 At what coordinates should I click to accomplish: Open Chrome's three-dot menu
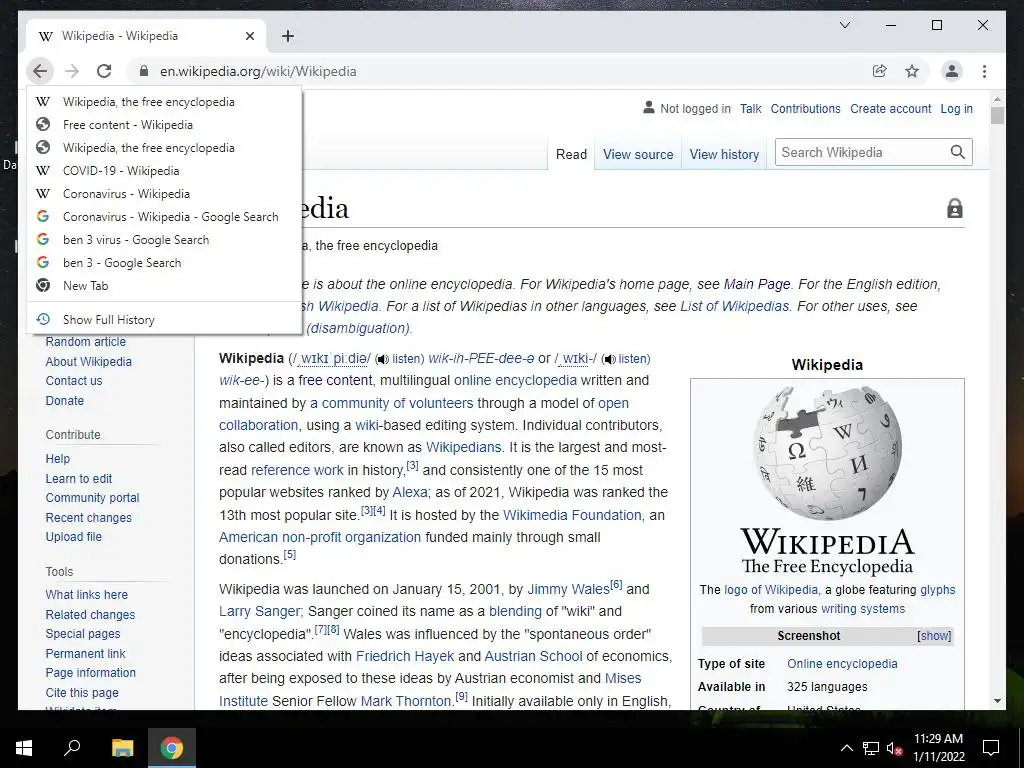[x=984, y=71]
